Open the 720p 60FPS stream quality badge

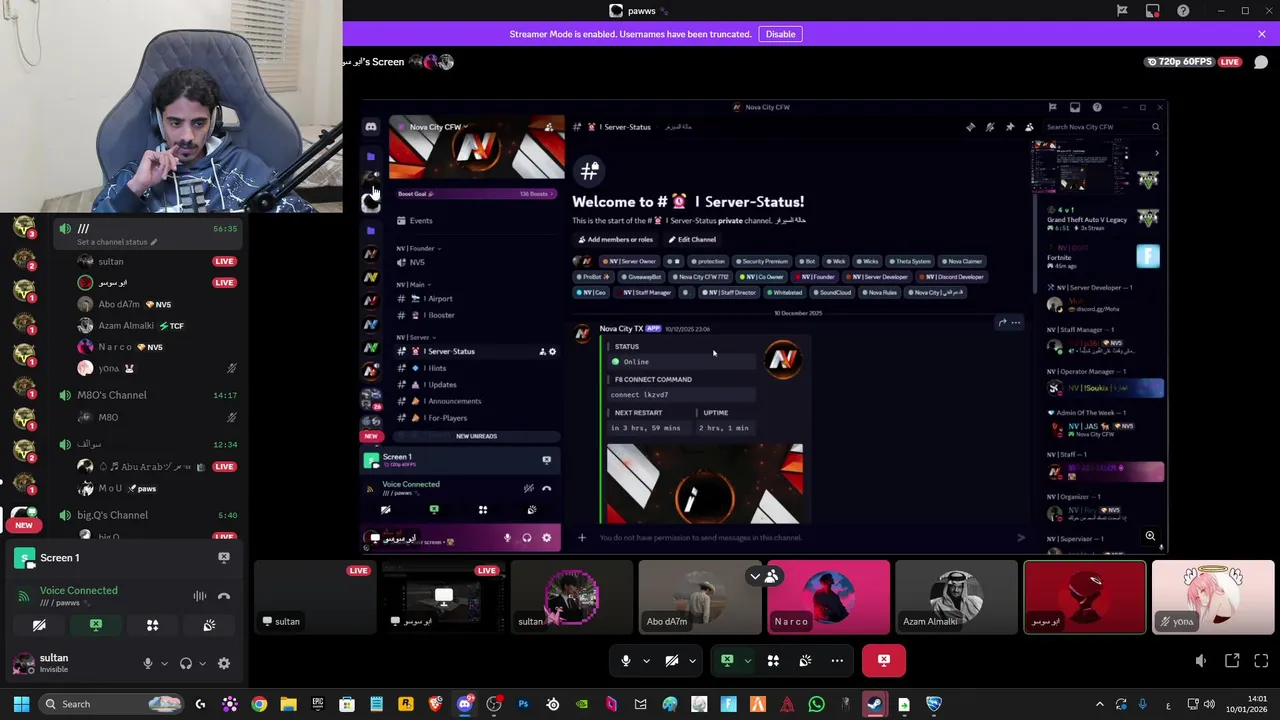pyautogui.click(x=1180, y=62)
